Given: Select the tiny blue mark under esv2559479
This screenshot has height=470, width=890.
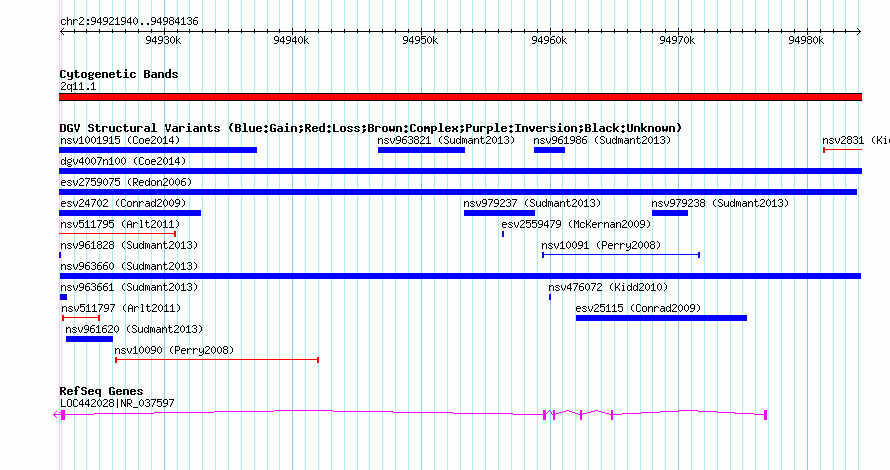Looking at the screenshot, I should point(503,234).
